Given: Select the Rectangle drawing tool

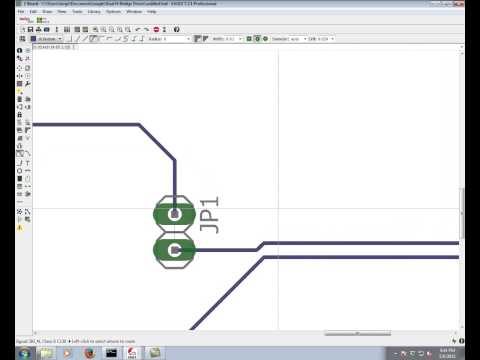Looking at the screenshot, I should coord(19,179).
